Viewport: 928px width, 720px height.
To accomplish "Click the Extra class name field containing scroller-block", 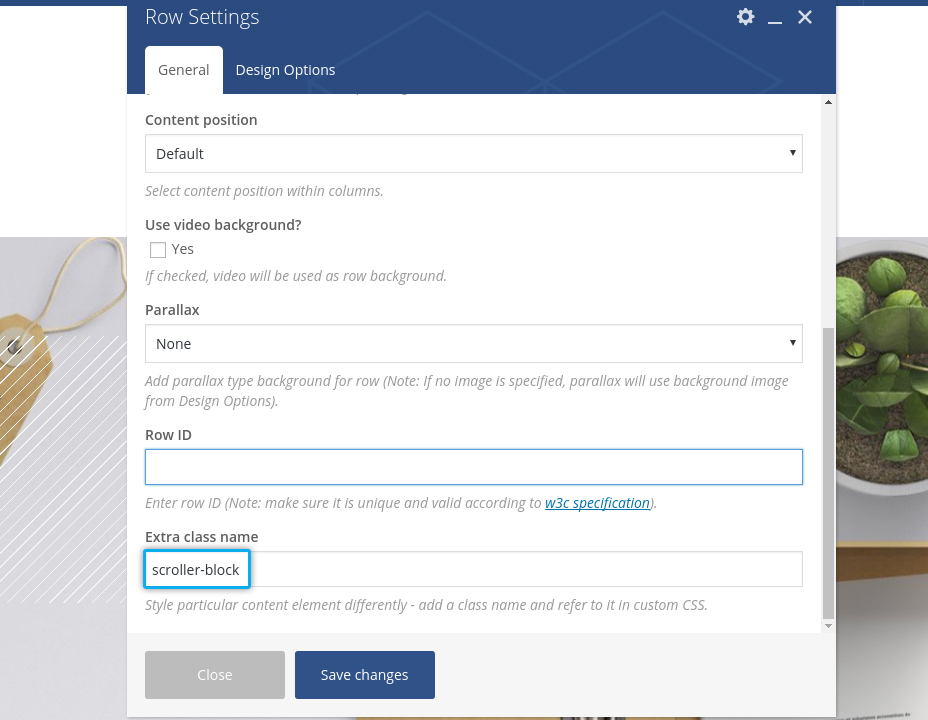I will 473,570.
